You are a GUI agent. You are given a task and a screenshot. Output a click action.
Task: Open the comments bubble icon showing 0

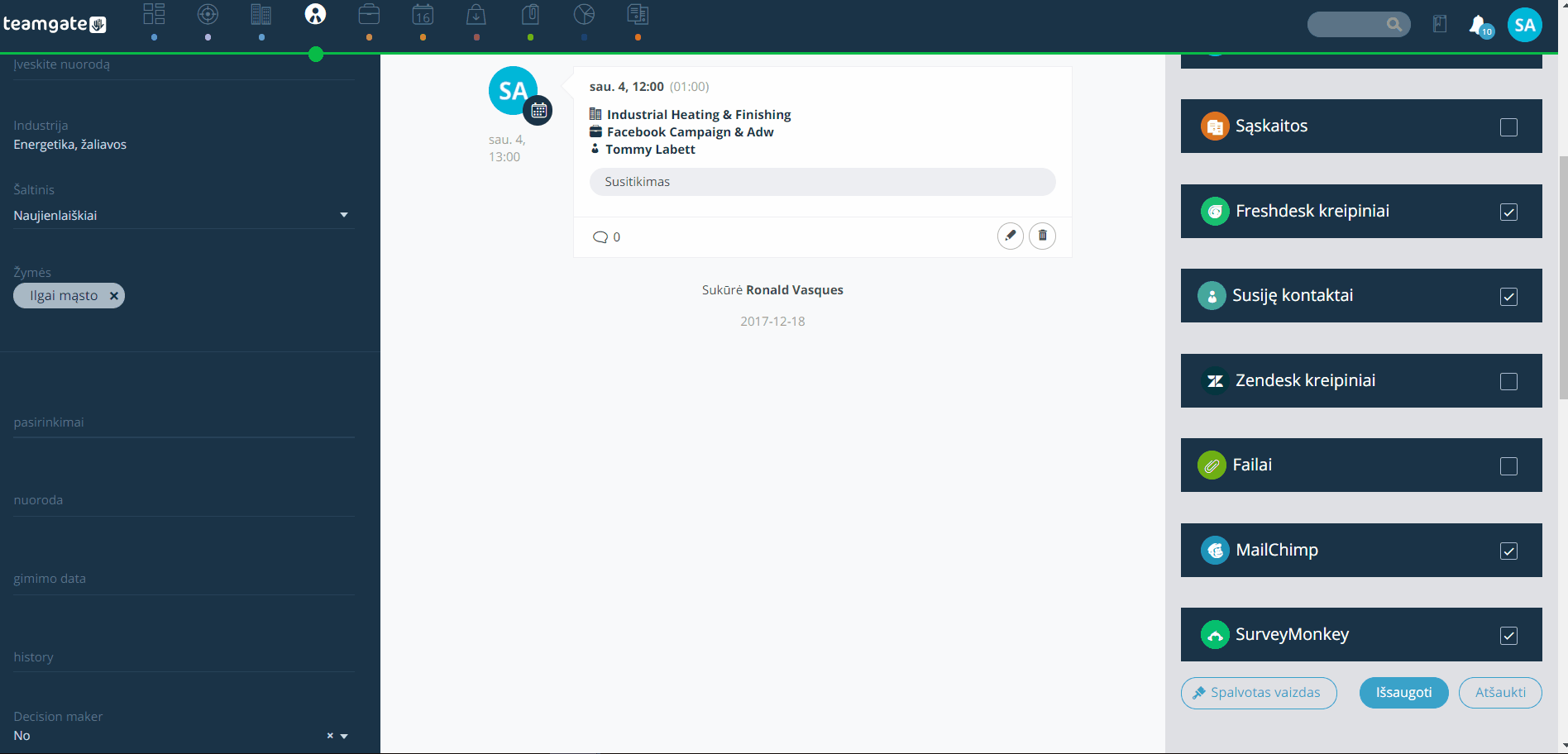pos(600,237)
